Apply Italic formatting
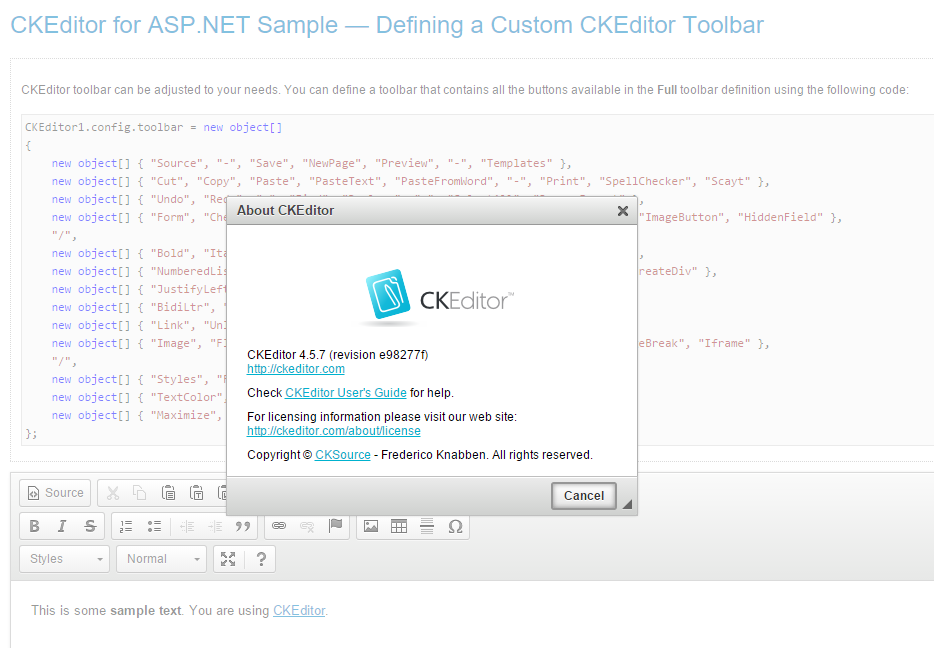Screen dimensions: 934x648 pos(62,526)
